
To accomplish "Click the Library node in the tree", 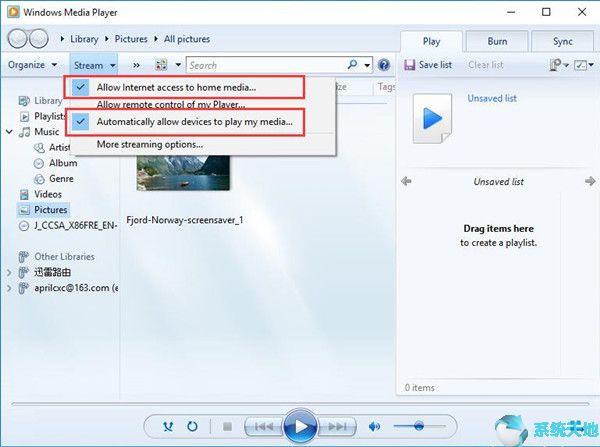I will tap(48, 101).
